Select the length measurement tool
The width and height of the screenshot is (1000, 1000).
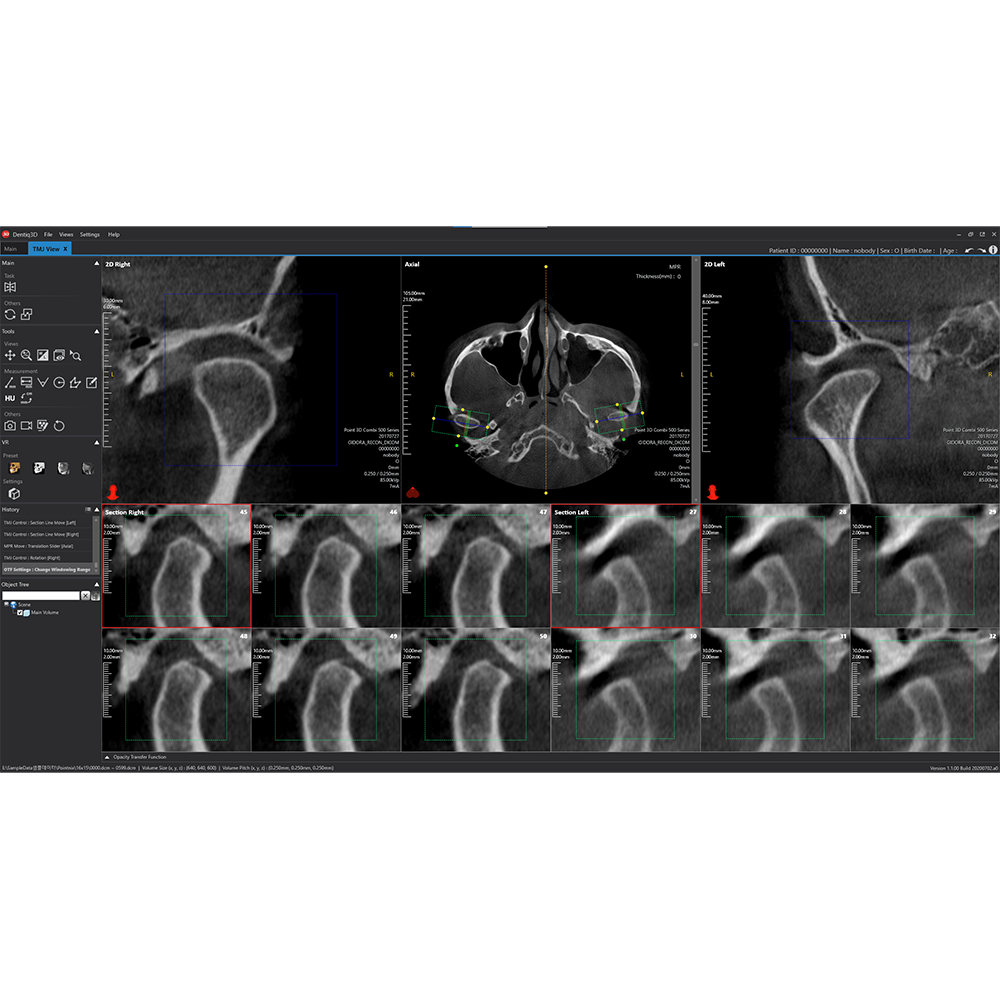pyautogui.click(x=8, y=382)
